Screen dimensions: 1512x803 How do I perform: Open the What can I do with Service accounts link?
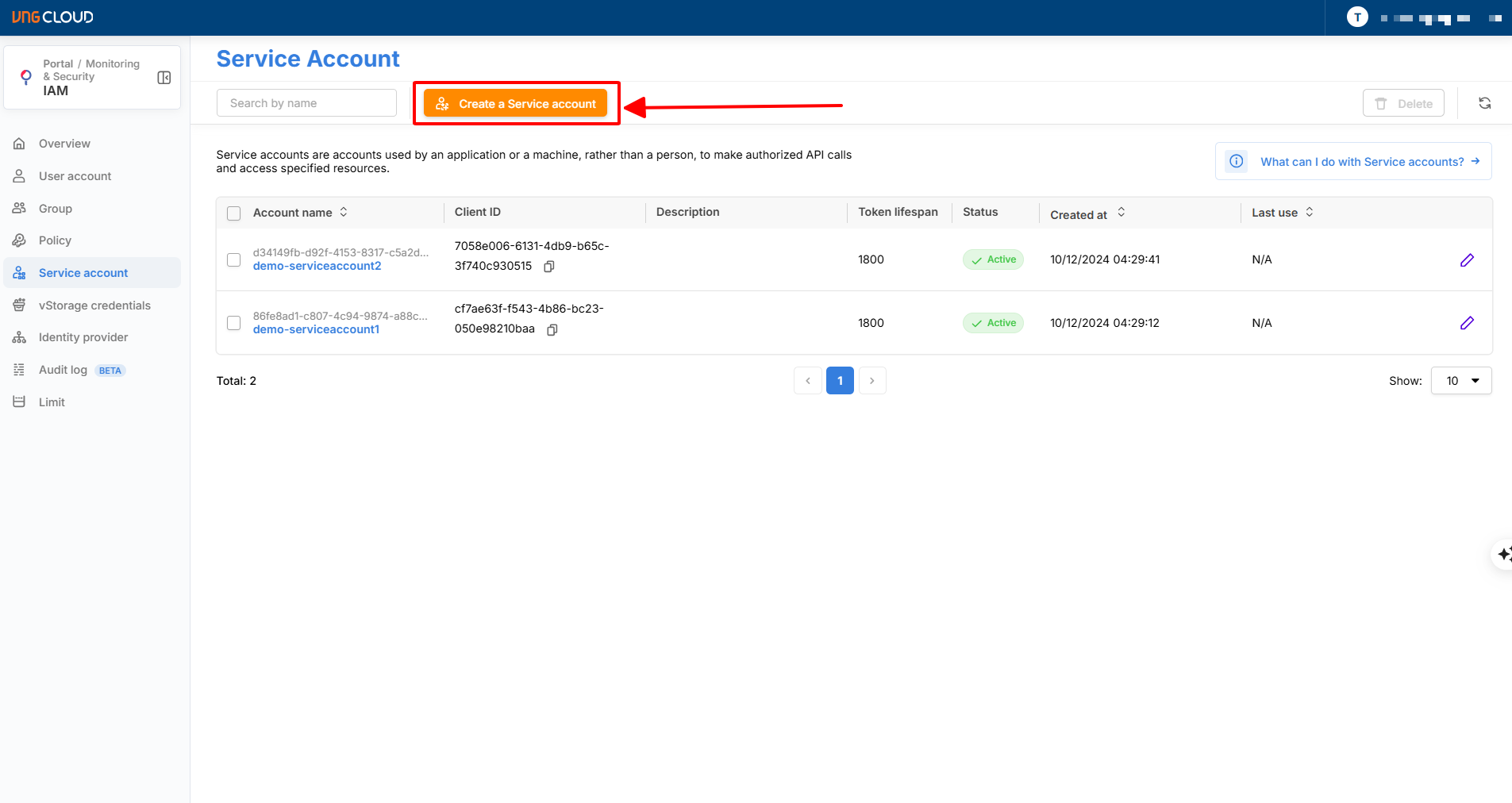coord(1361,162)
